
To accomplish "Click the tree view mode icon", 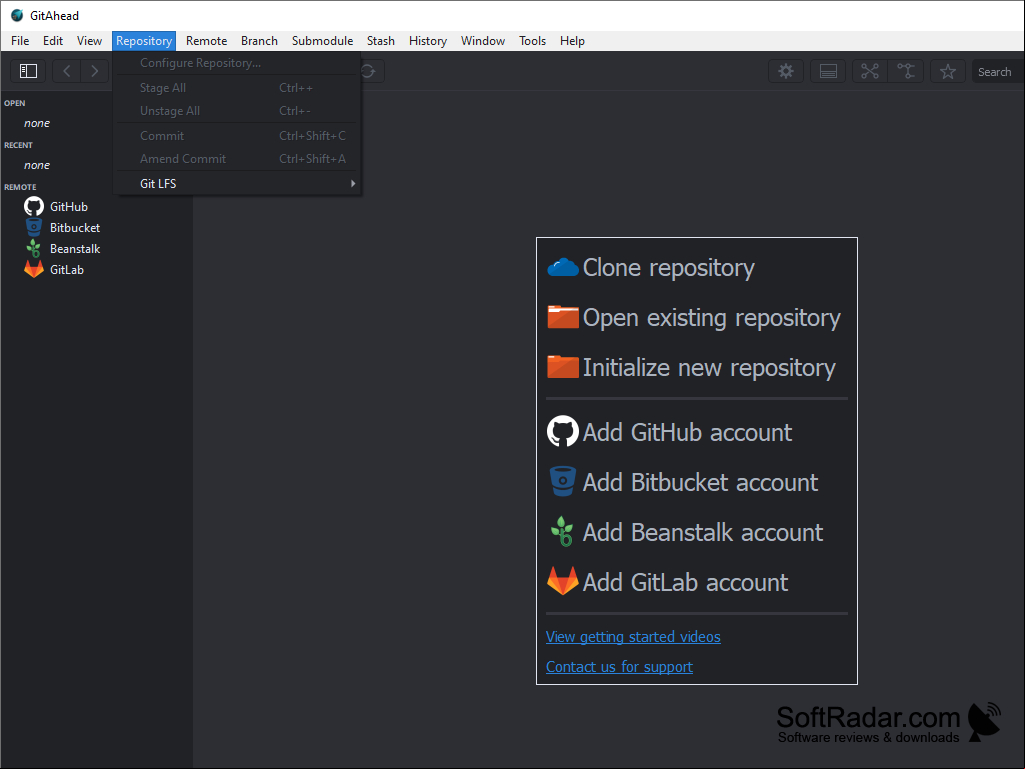I will point(905,71).
